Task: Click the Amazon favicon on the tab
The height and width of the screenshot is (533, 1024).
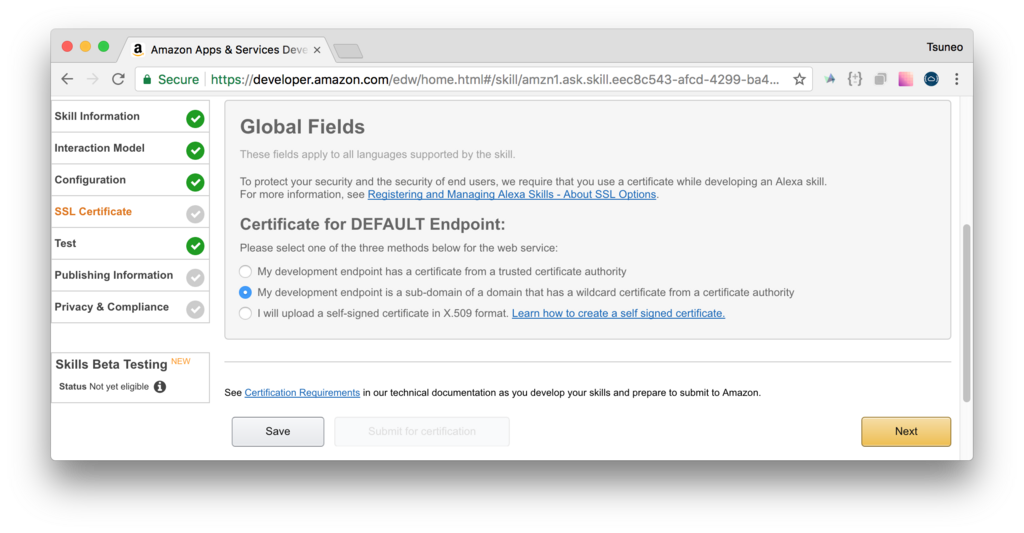Action: pos(138,49)
